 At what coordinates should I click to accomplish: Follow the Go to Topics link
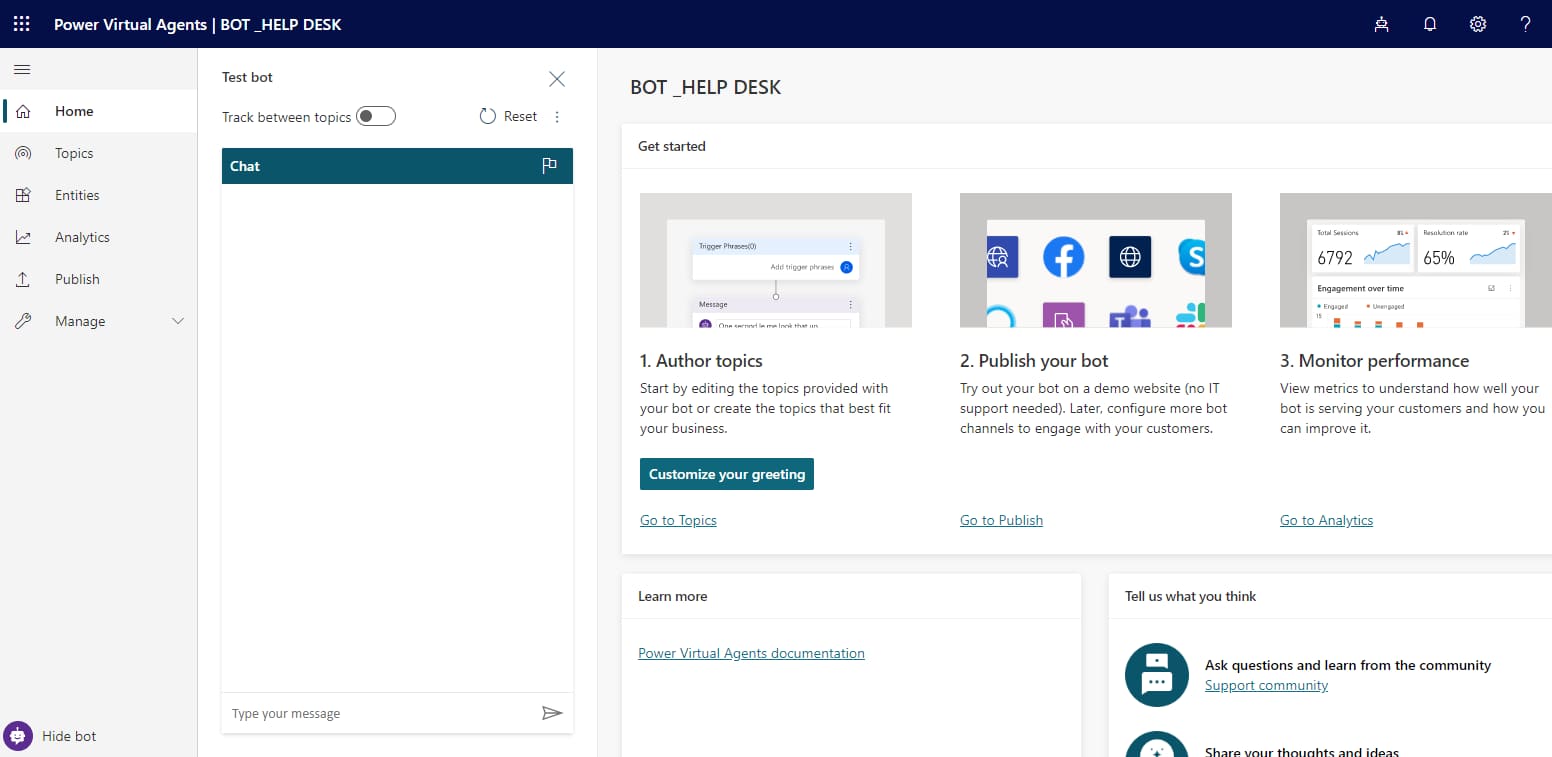678,520
